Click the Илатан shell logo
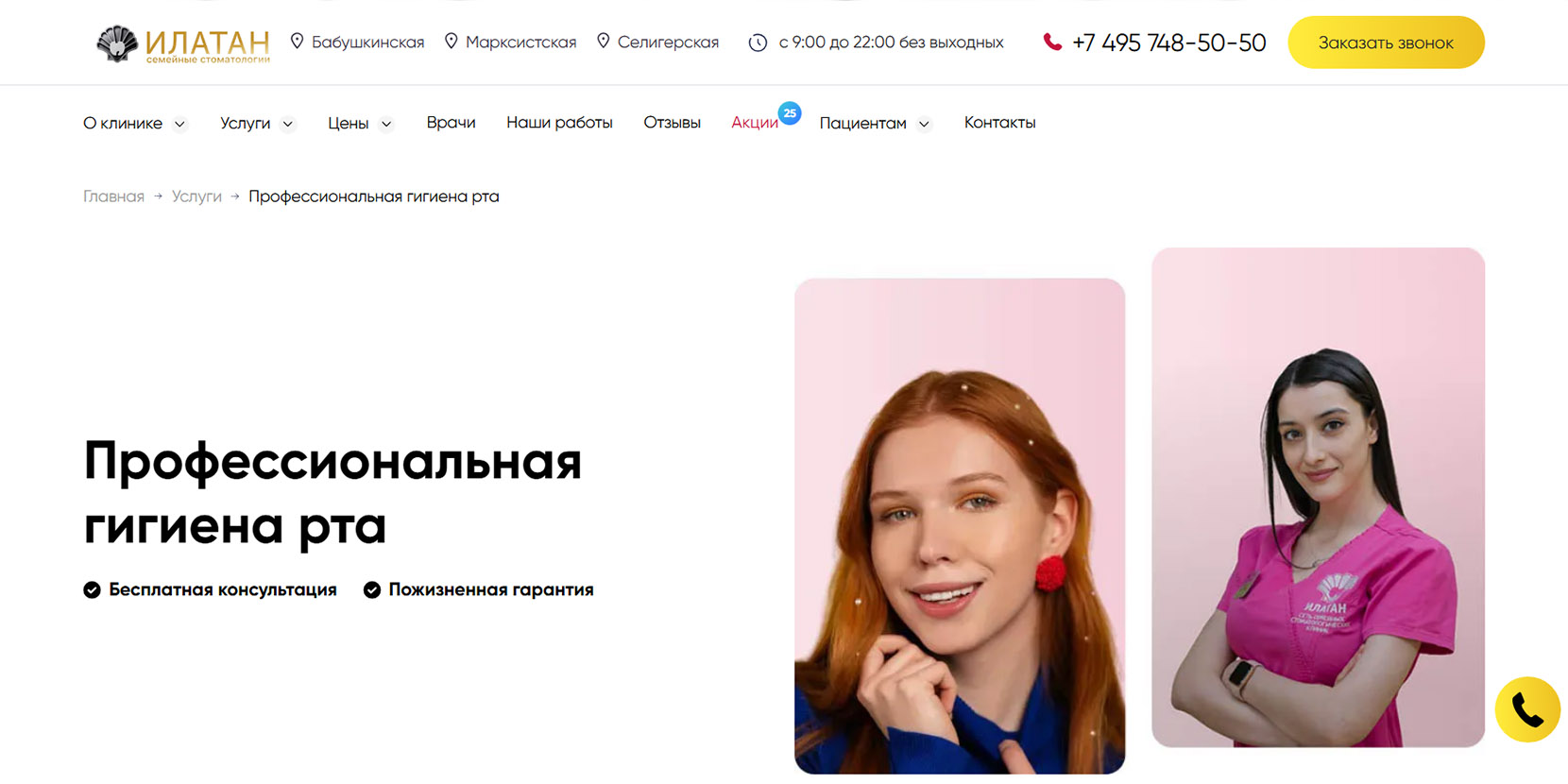 point(118,43)
